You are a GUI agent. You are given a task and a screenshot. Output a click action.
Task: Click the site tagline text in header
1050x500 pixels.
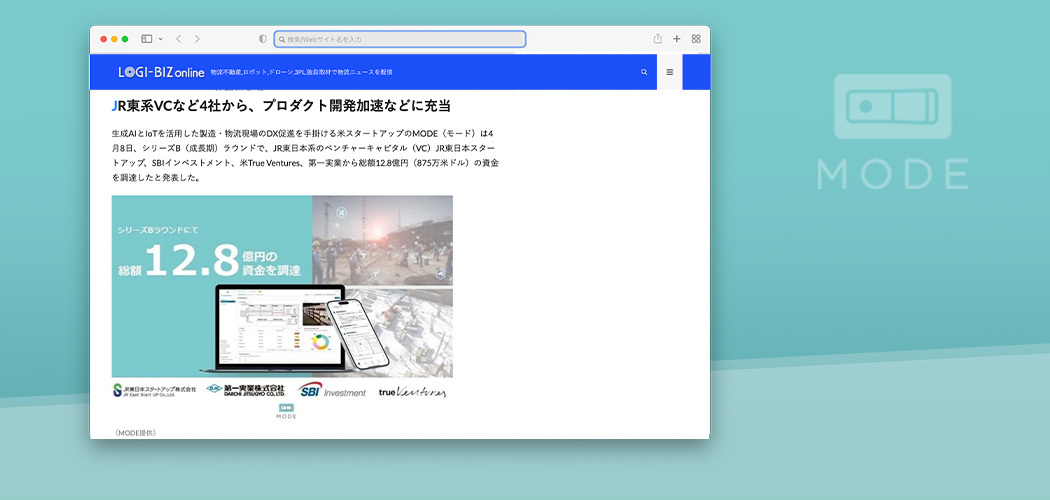(301, 72)
